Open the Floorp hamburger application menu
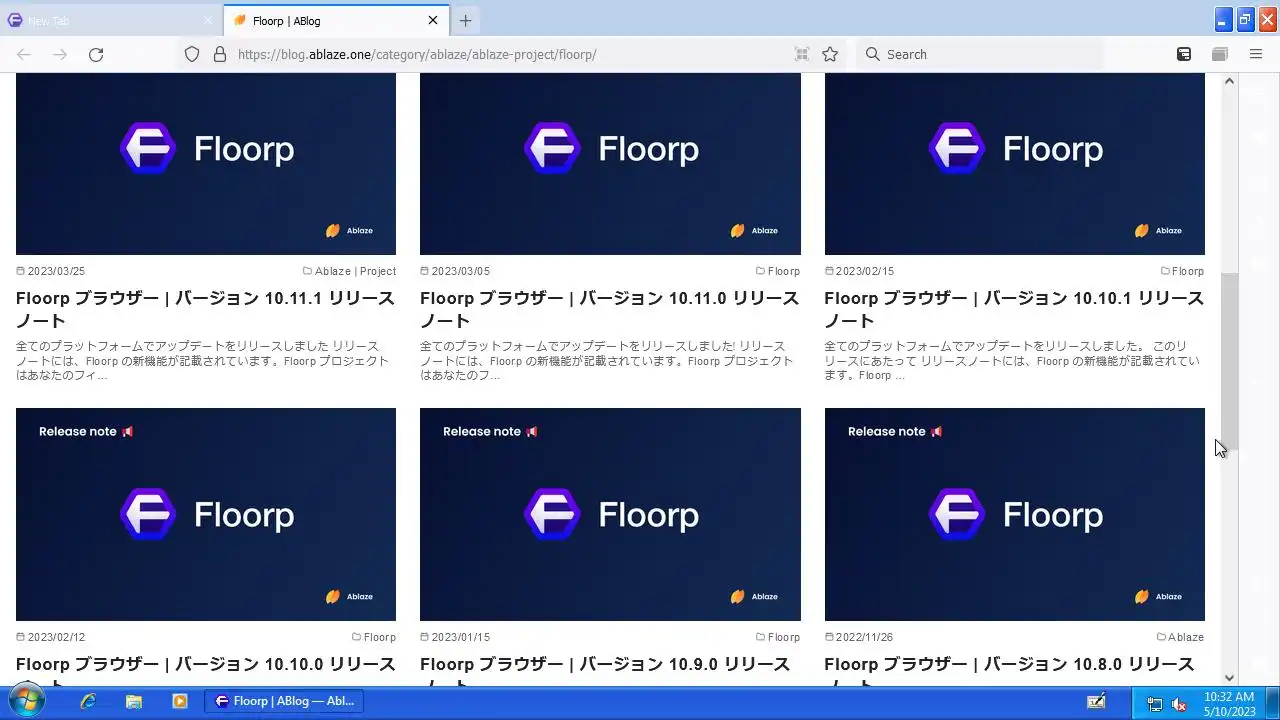Image resolution: width=1280 pixels, height=720 pixels. (1256, 54)
